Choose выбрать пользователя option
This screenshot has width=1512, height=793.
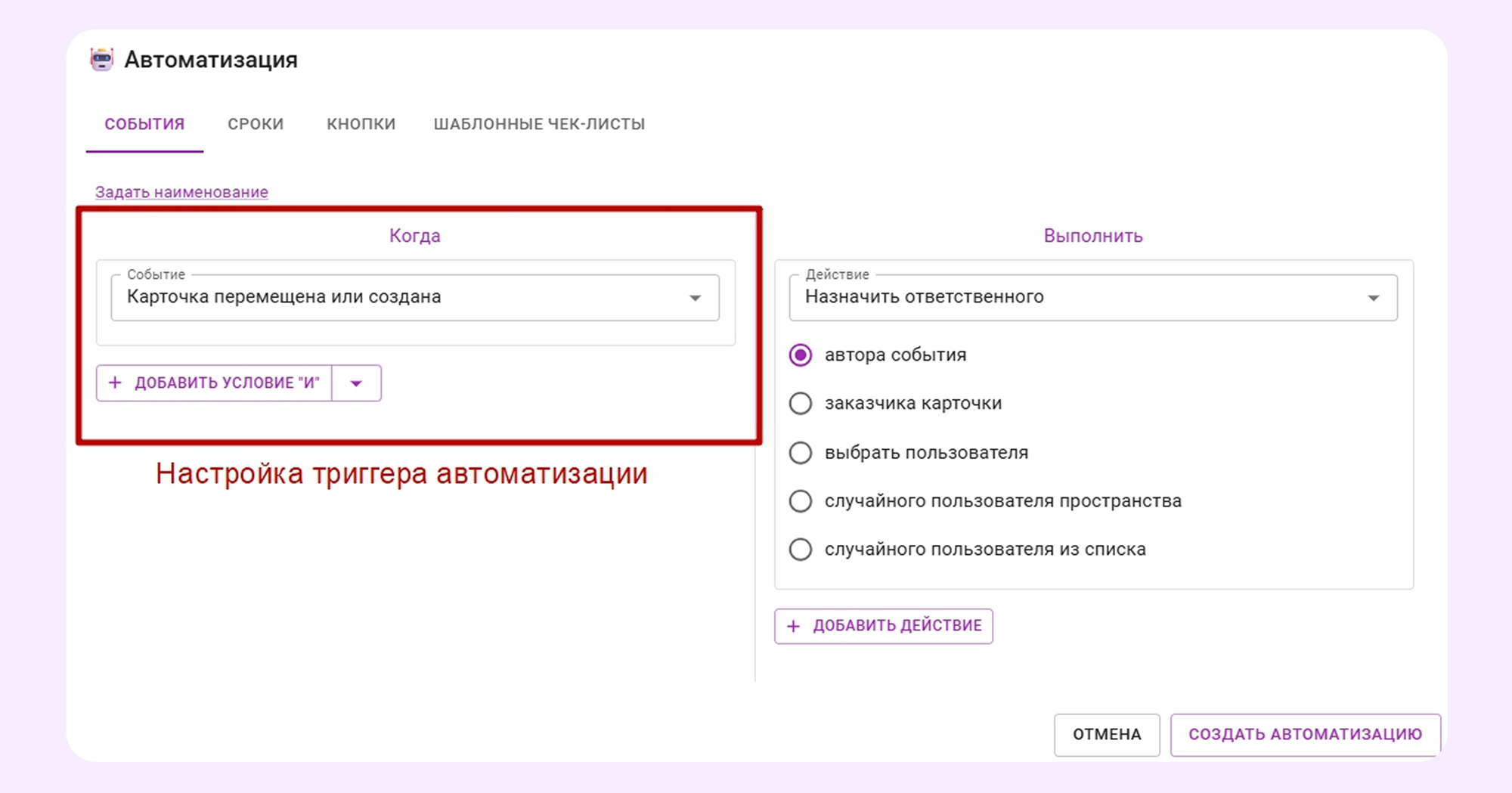click(x=800, y=452)
